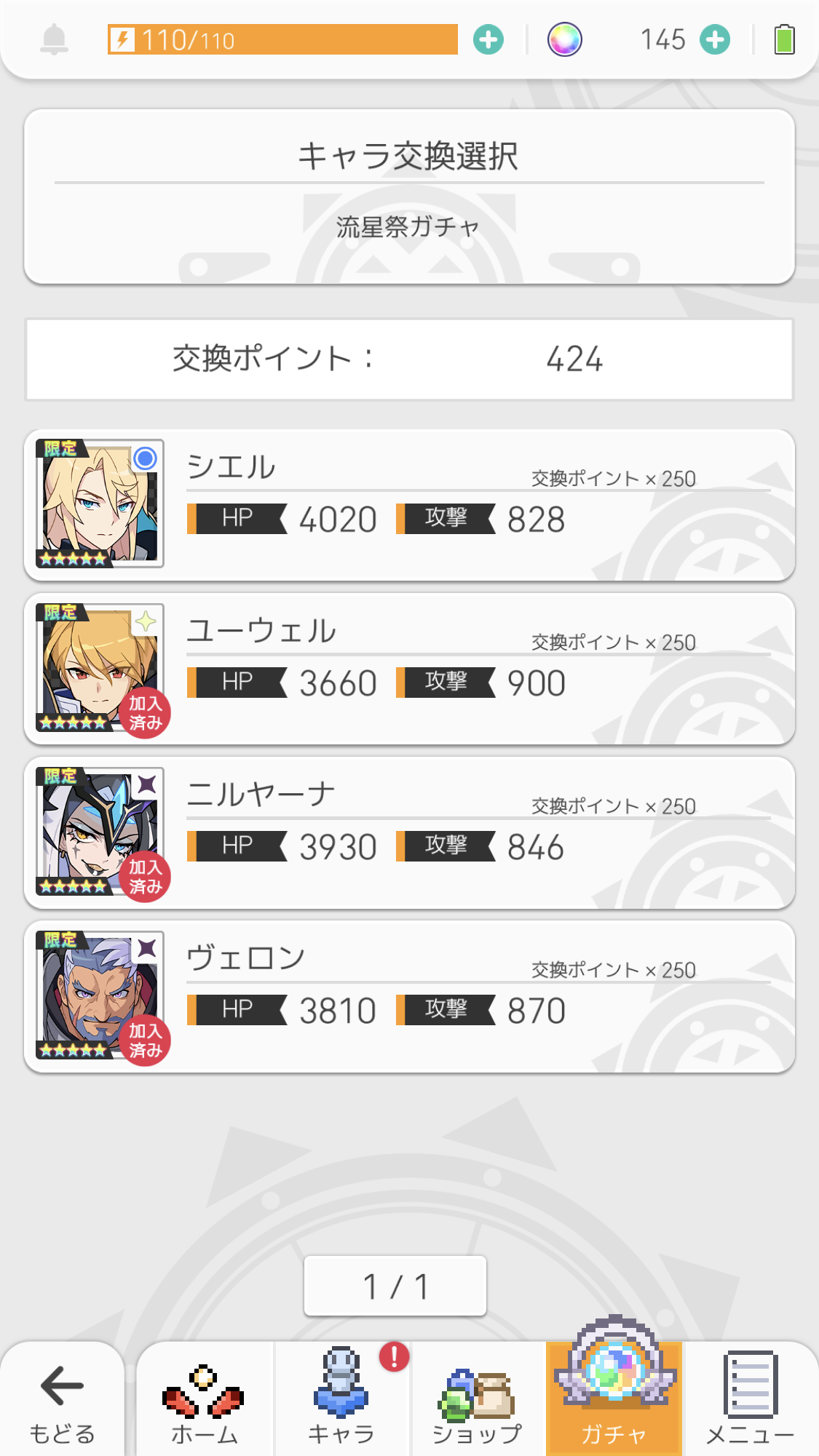This screenshot has height=1456, width=819.
Task: Open the ホーム home tab
Action: tap(204, 1401)
